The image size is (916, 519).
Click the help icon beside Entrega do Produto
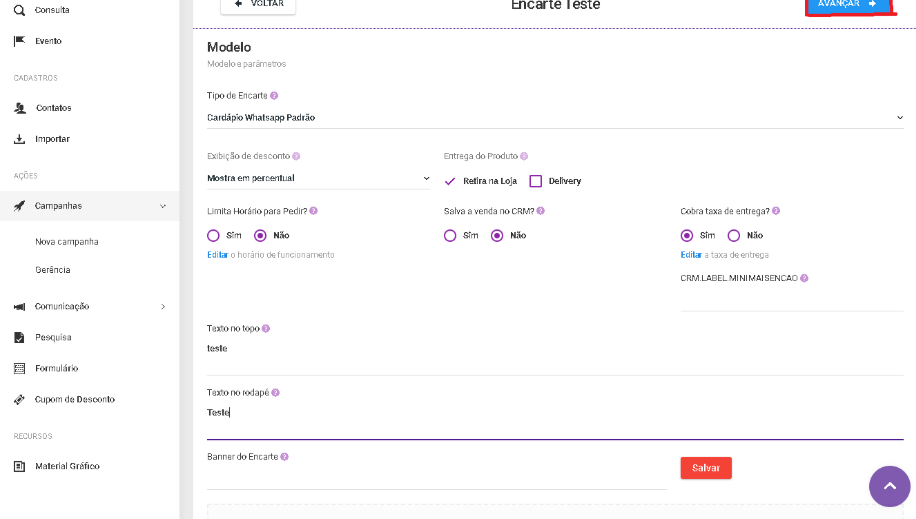524,156
